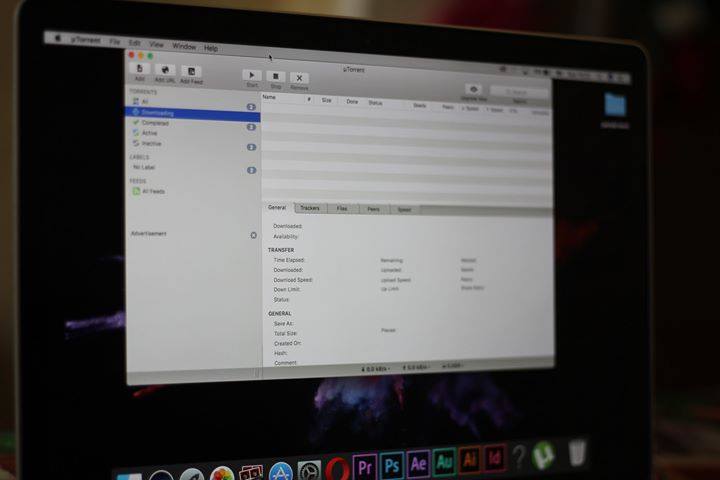Select All in the Torrents sidebar

coord(145,102)
